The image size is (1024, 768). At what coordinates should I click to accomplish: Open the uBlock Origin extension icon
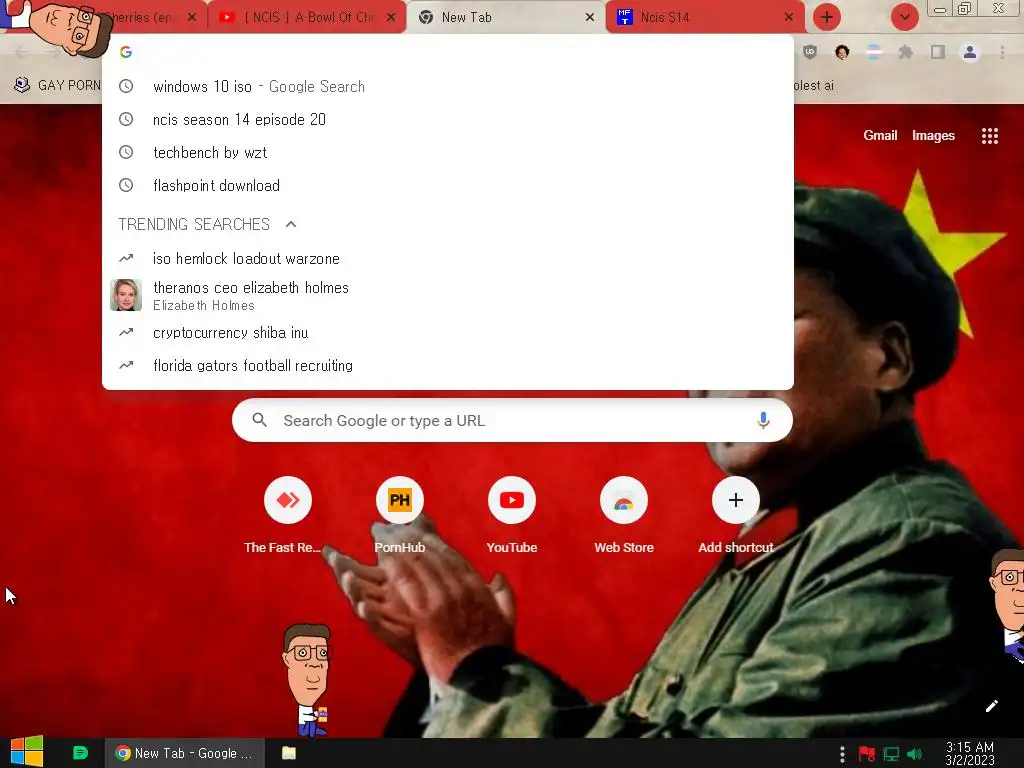810,52
